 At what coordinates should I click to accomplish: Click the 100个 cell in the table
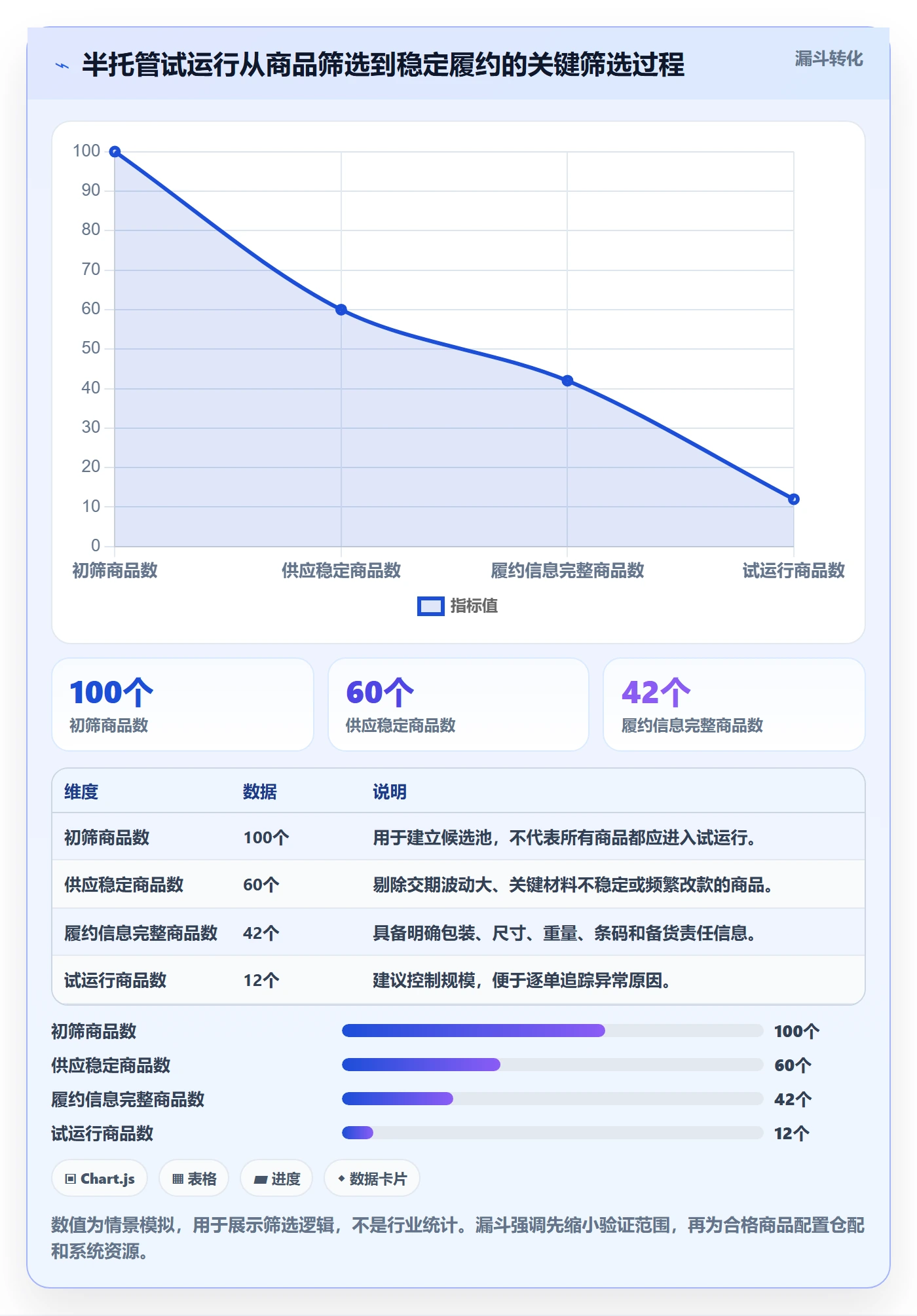point(266,838)
